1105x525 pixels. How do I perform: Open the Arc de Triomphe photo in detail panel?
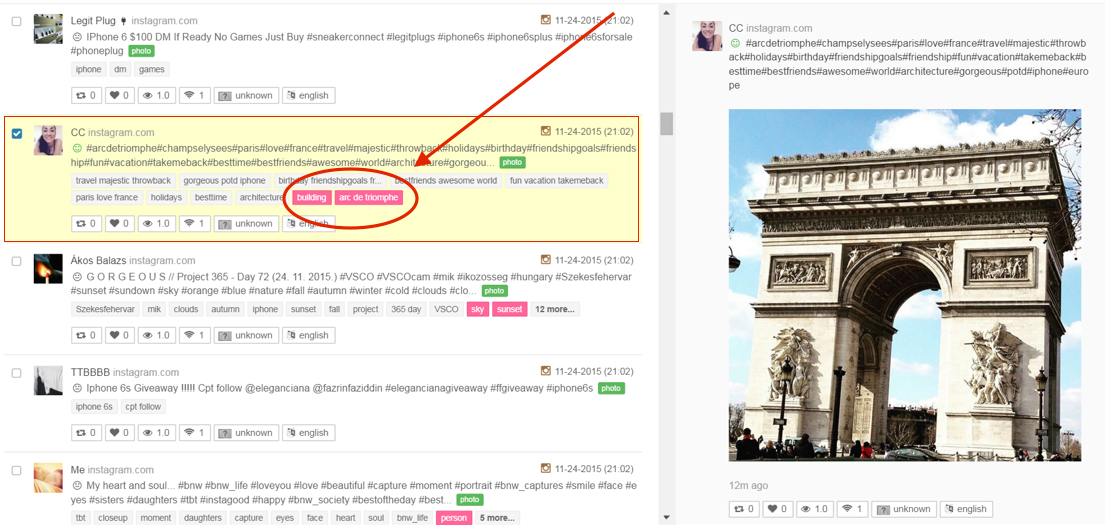[x=904, y=285]
